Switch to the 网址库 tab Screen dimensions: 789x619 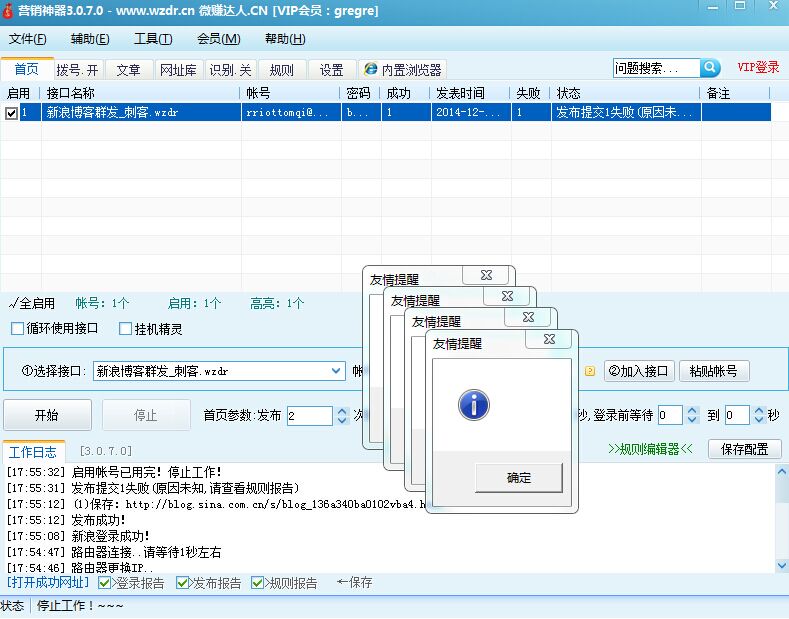(x=178, y=70)
